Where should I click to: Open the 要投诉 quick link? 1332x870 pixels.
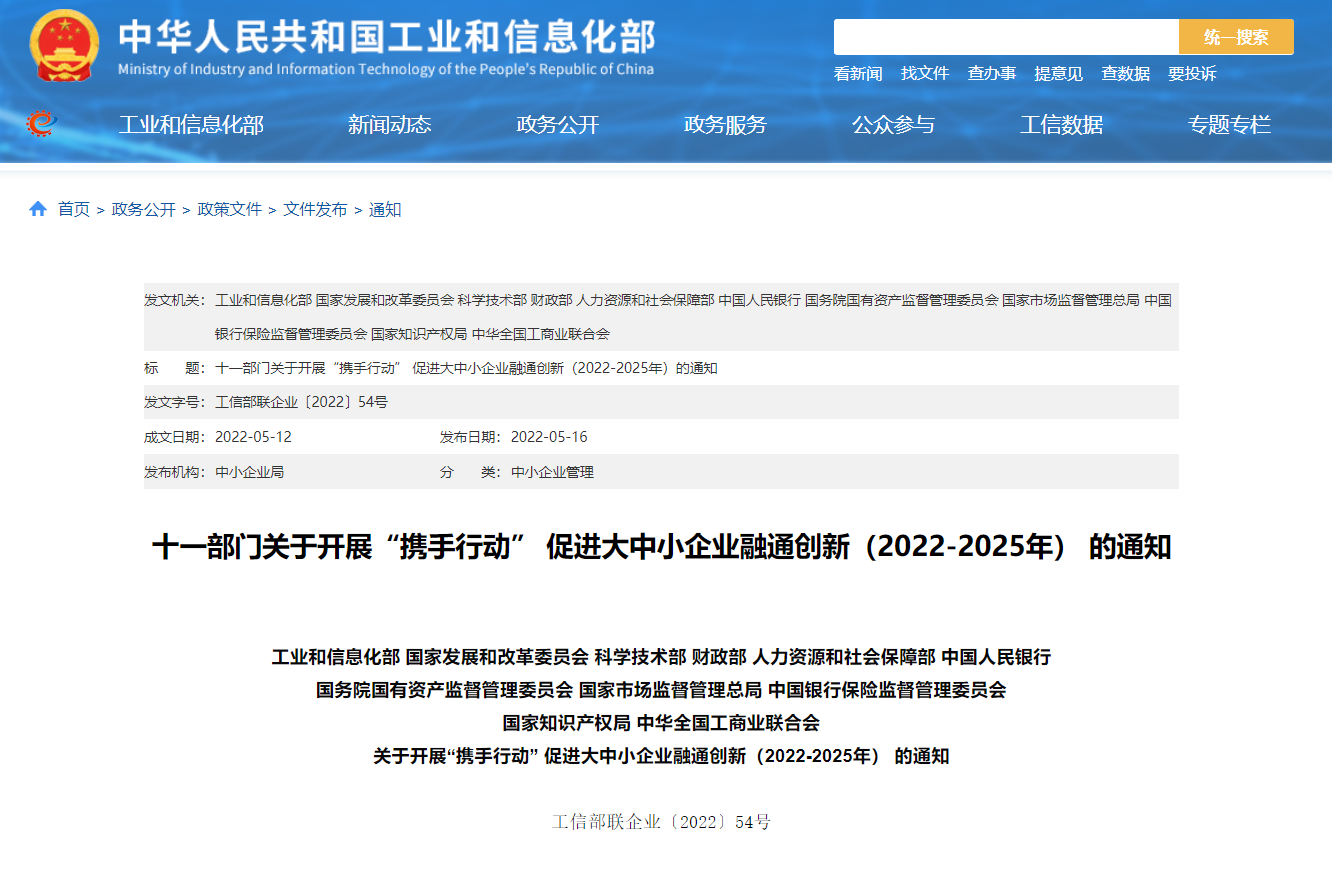(x=1192, y=73)
